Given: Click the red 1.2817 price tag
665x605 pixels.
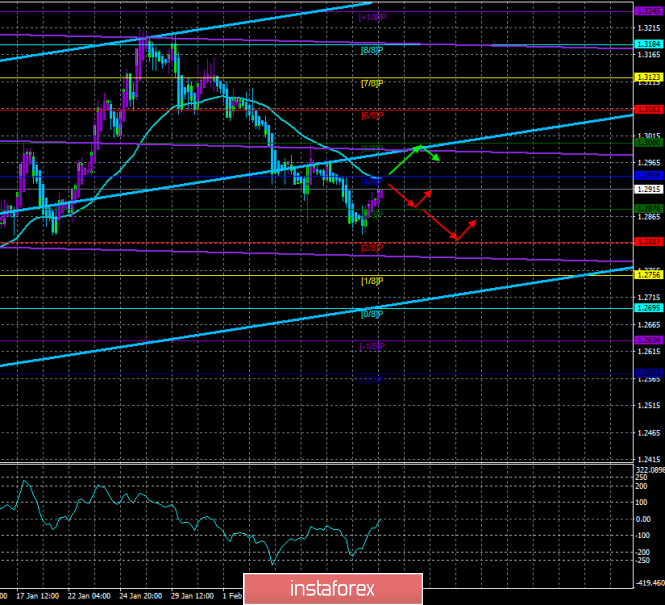Looking at the screenshot, I should (x=648, y=242).
